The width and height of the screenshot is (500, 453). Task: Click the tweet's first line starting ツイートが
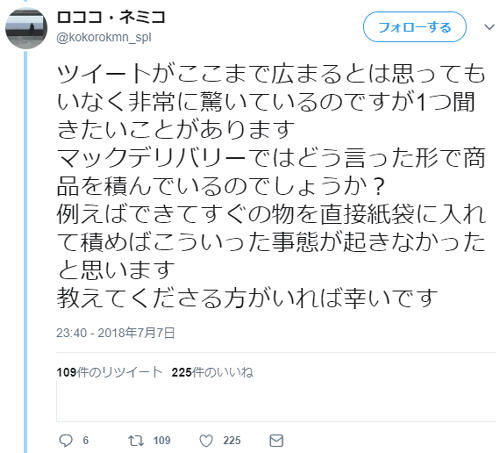(271, 74)
